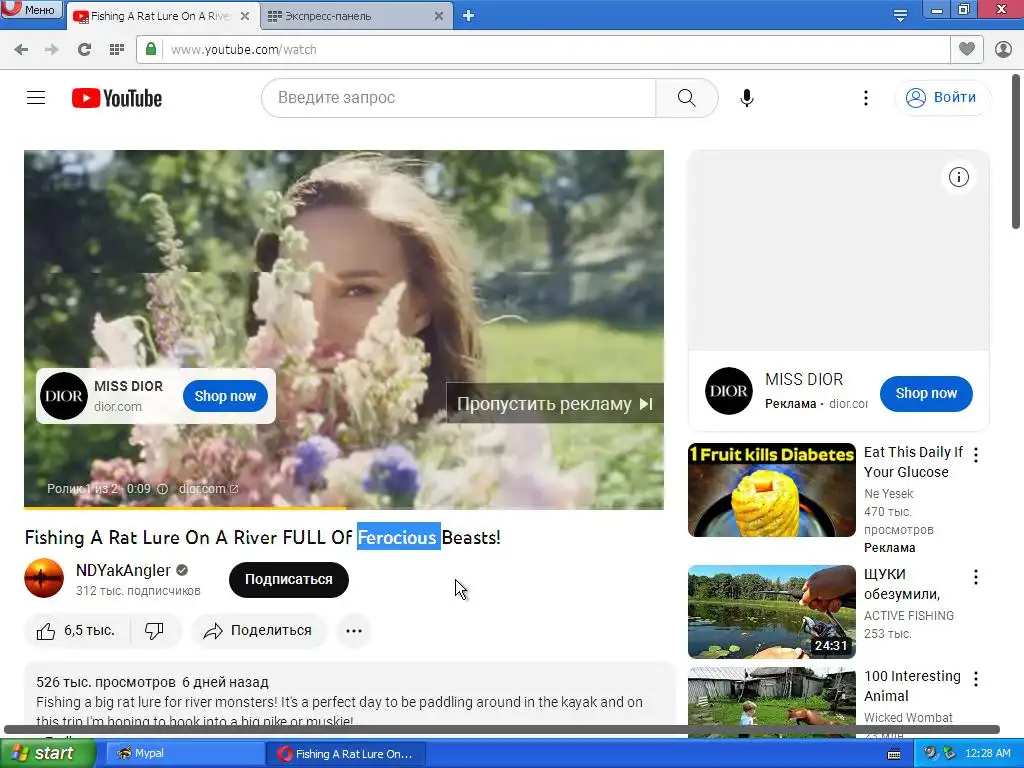Image resolution: width=1024 pixels, height=768 pixels.
Task: Open the Speed Dial grid icon
Action: [x=117, y=50]
